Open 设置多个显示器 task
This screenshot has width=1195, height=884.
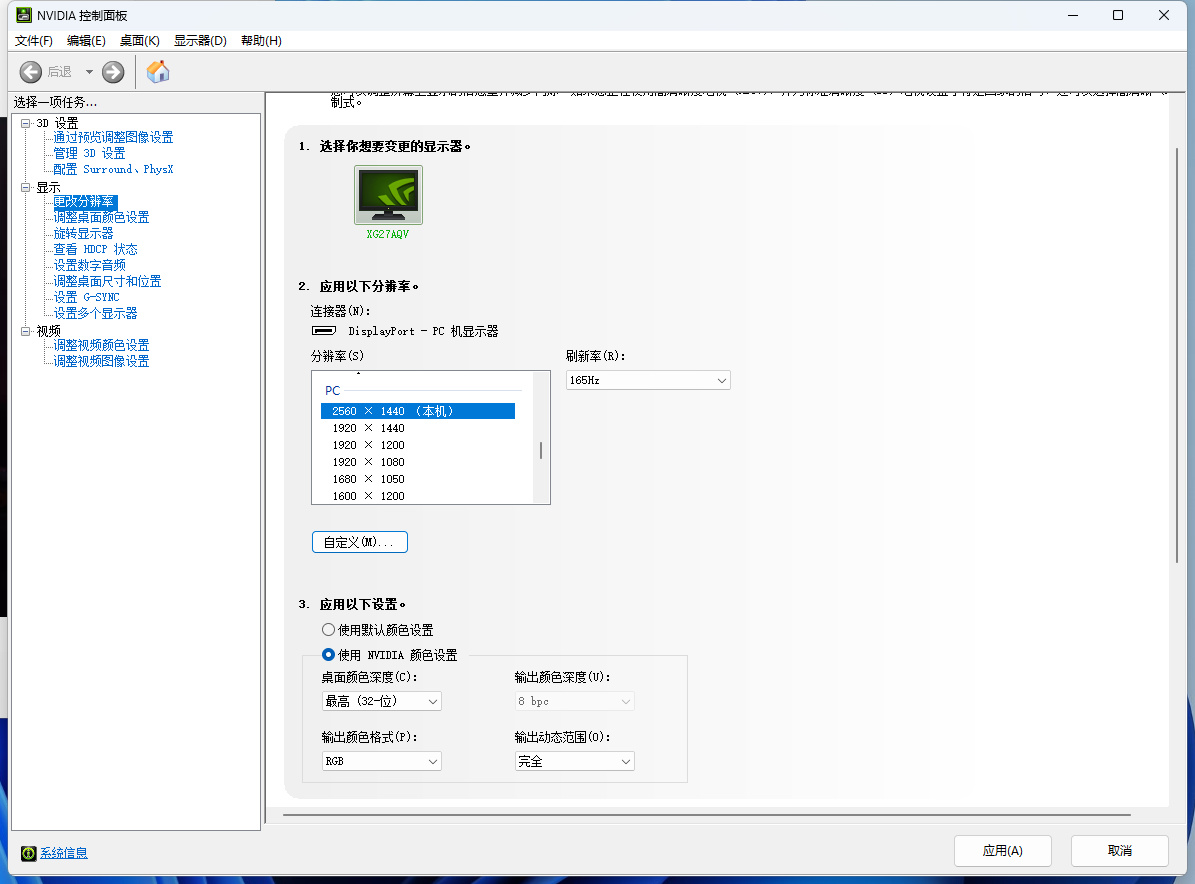[95, 313]
